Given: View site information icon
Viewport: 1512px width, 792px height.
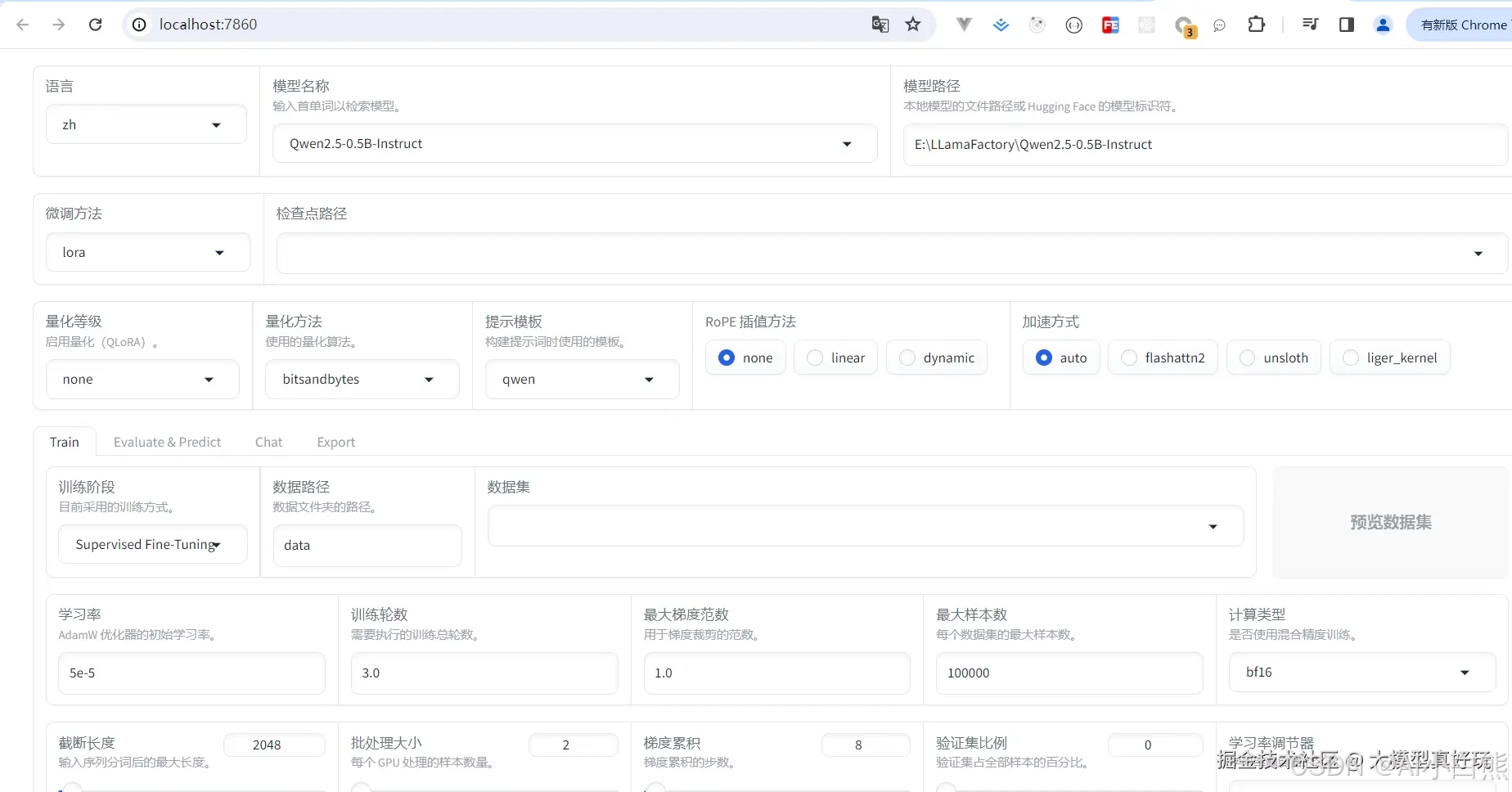Looking at the screenshot, I should pyautogui.click(x=140, y=25).
